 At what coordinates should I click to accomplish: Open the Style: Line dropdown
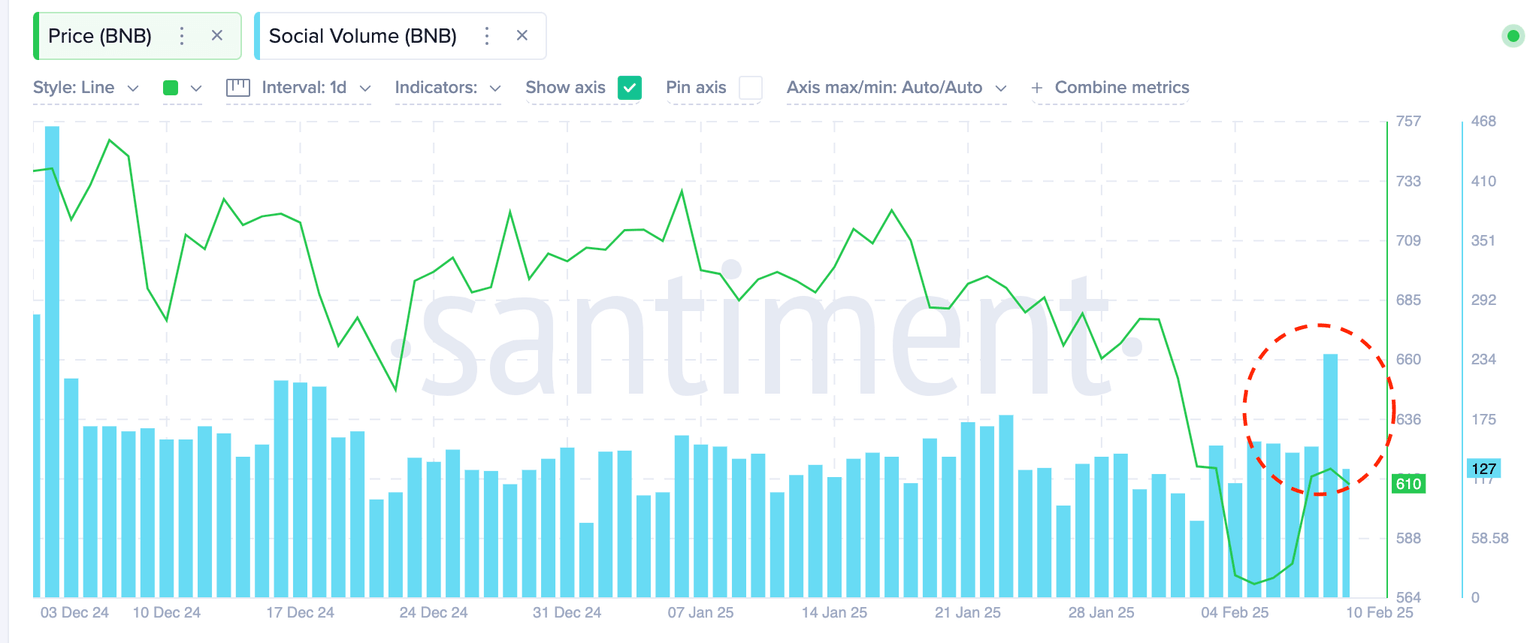click(86, 88)
